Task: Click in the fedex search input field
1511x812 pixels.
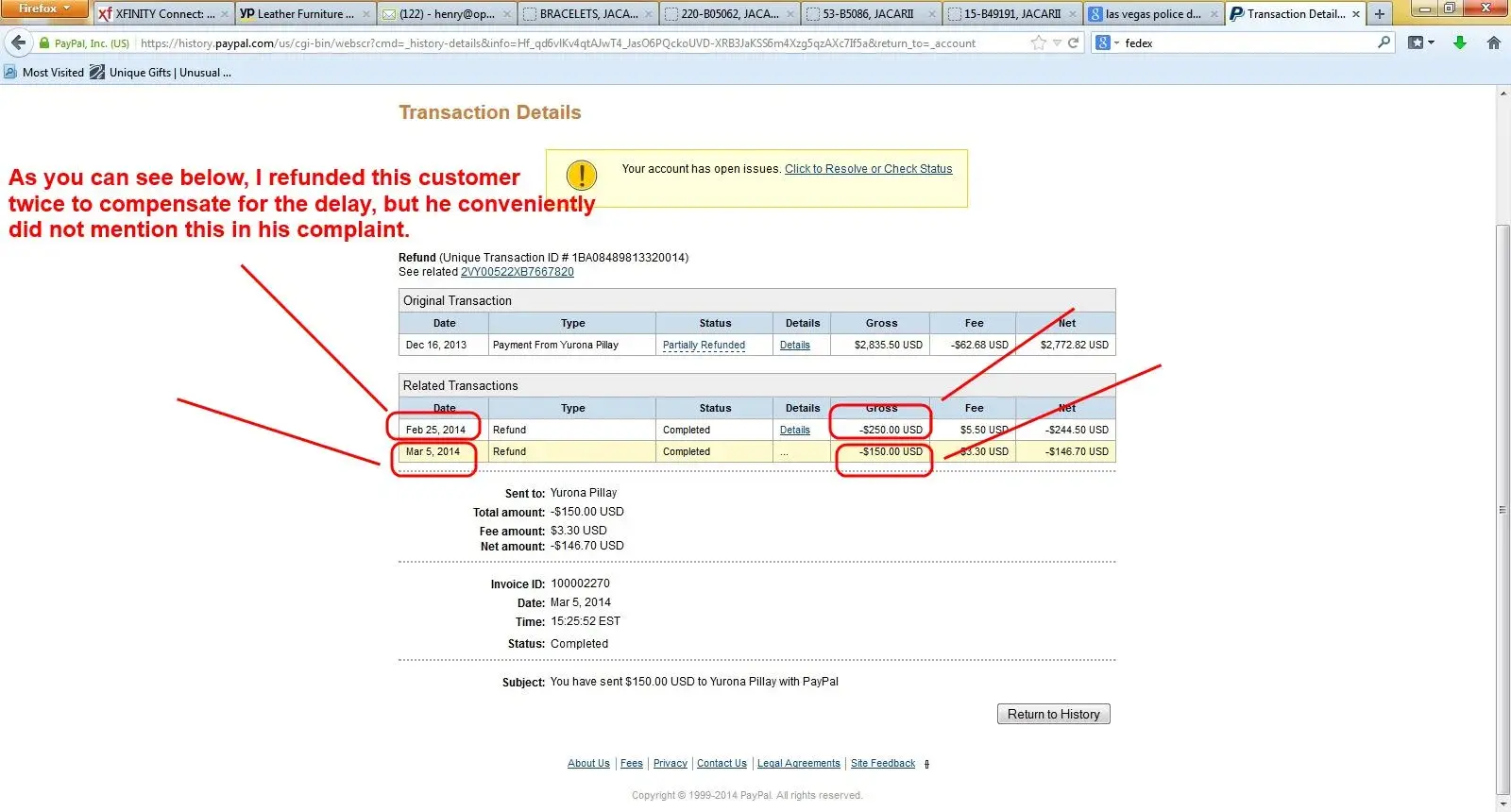Action: [x=1247, y=42]
